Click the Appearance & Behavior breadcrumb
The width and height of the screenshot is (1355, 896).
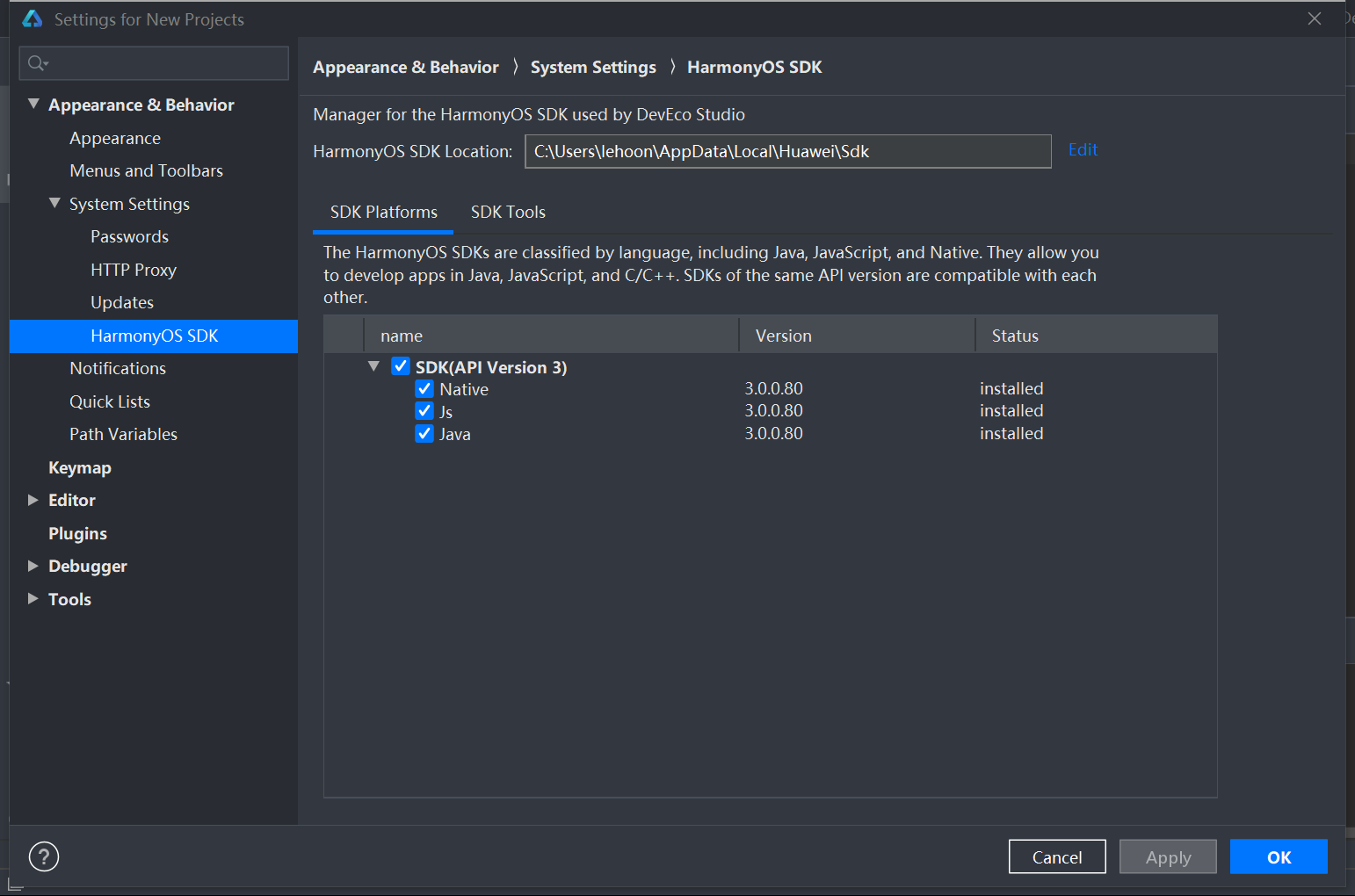(x=406, y=67)
